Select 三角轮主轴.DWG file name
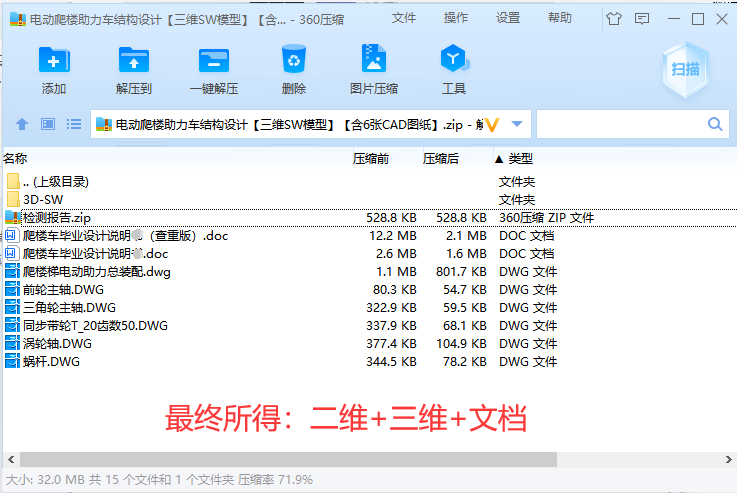The height and width of the screenshot is (493, 737). 70,307
